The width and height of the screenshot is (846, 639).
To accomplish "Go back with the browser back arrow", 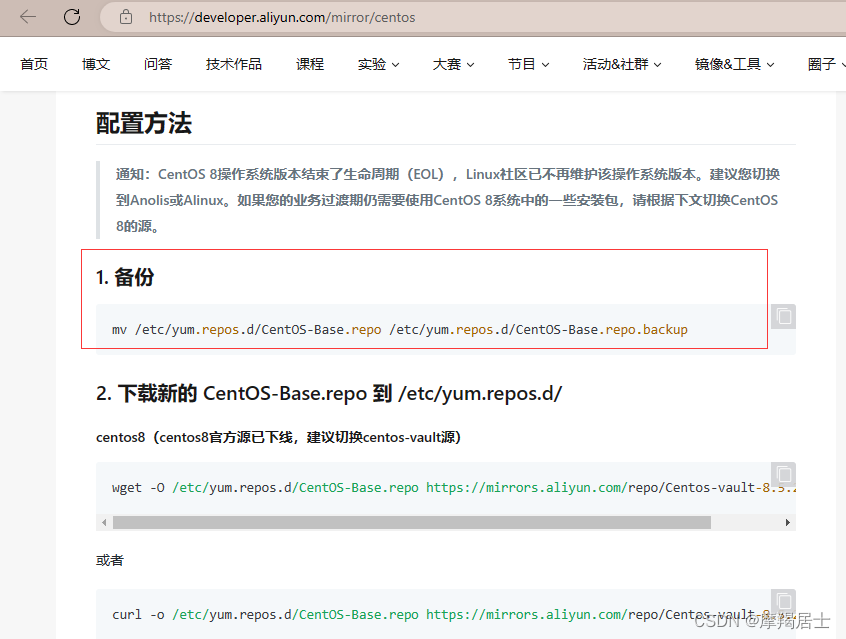I will tap(28, 17).
